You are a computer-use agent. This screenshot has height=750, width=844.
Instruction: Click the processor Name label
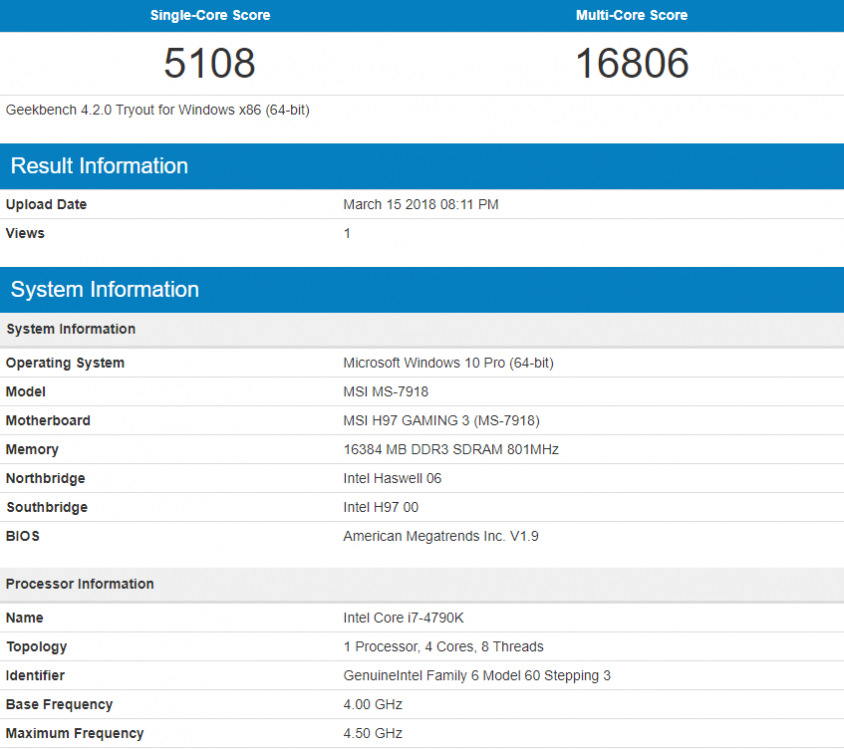tap(25, 618)
